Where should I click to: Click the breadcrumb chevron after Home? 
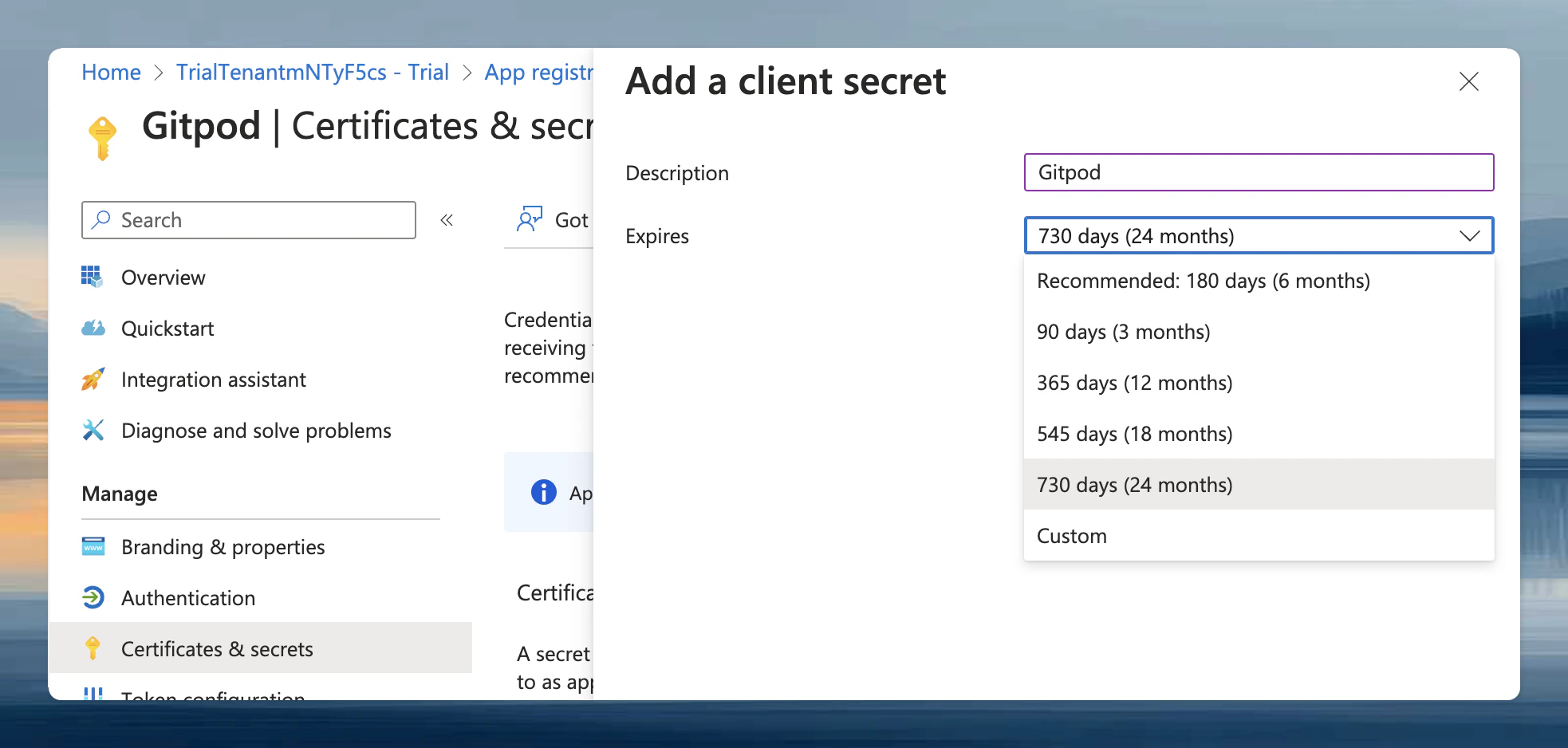[159, 73]
